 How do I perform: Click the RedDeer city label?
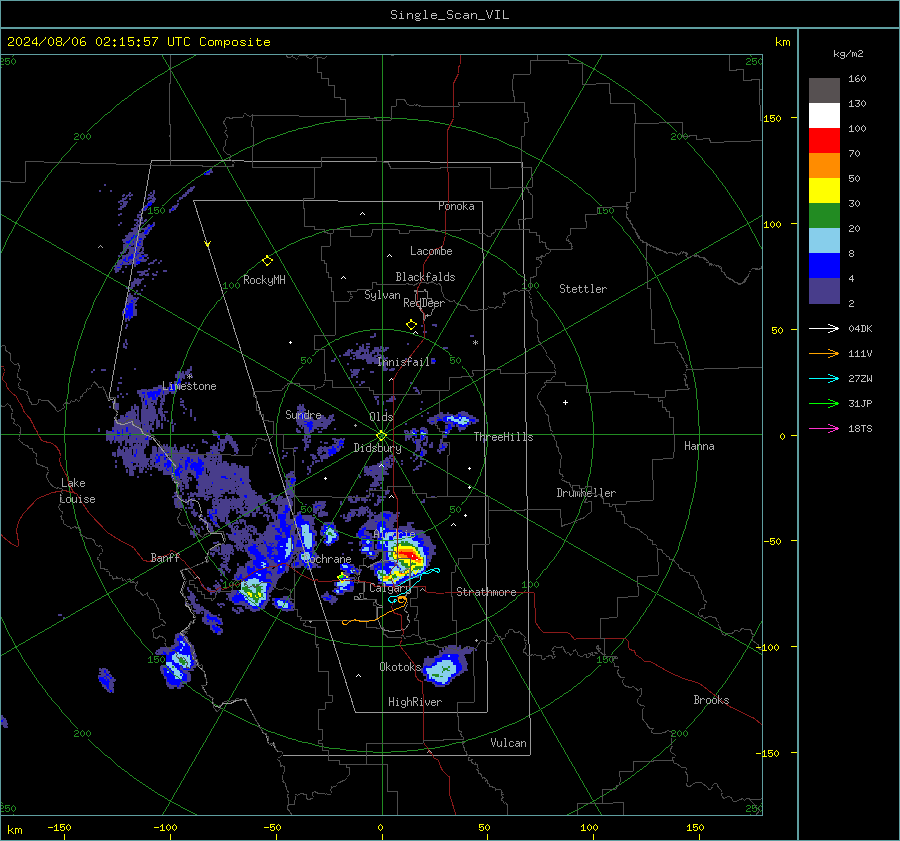pyautogui.click(x=424, y=303)
